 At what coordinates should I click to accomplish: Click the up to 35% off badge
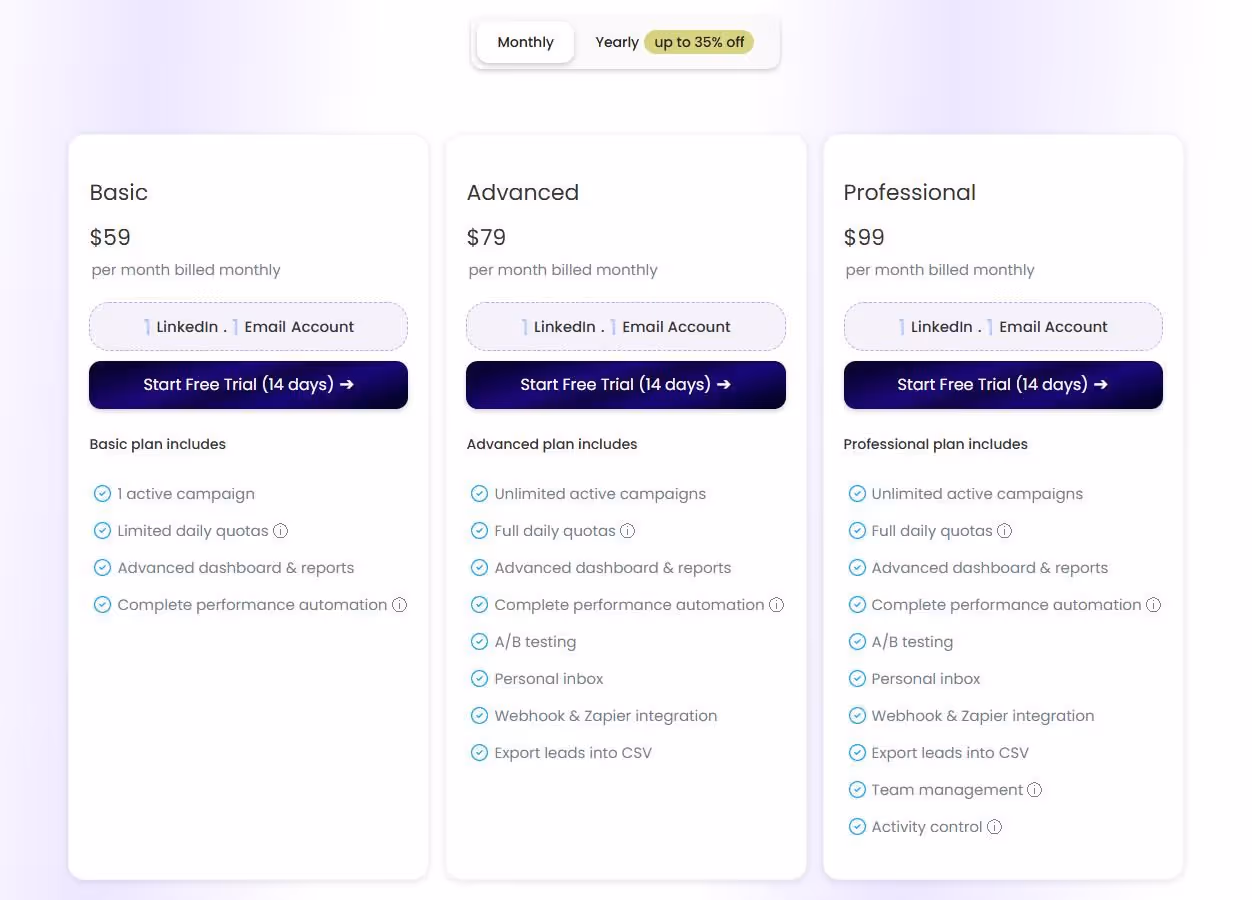tap(699, 42)
